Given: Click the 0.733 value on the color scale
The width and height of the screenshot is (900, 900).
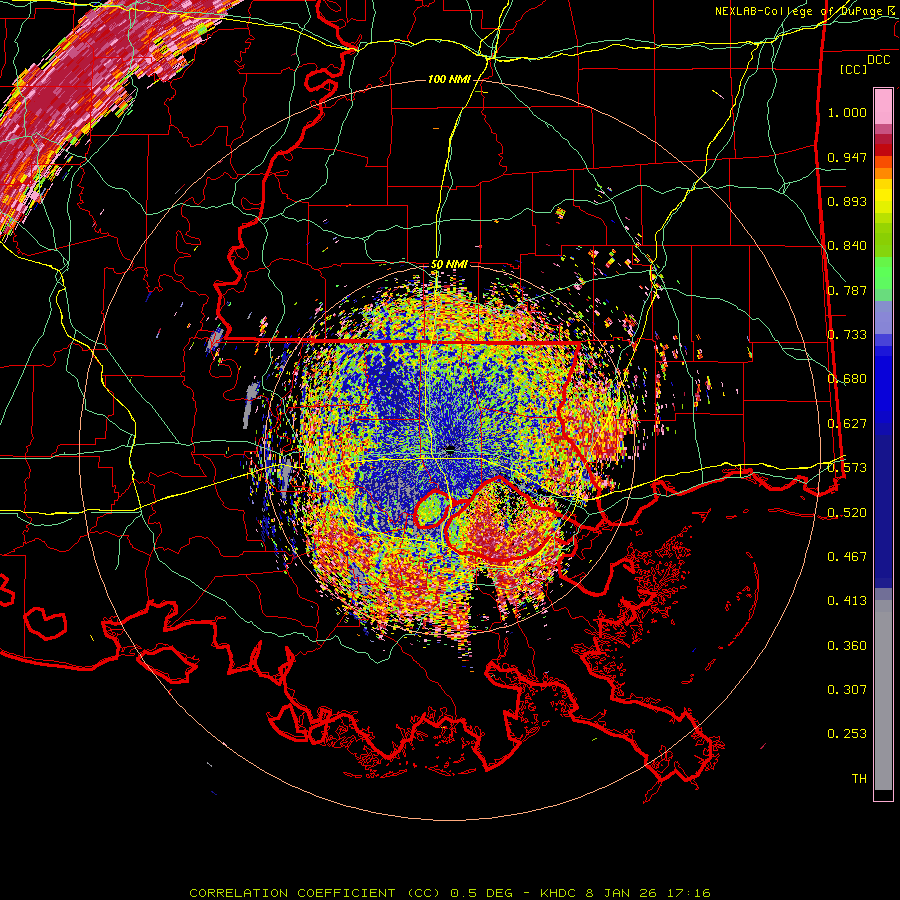Looking at the screenshot, I should coord(847,334).
